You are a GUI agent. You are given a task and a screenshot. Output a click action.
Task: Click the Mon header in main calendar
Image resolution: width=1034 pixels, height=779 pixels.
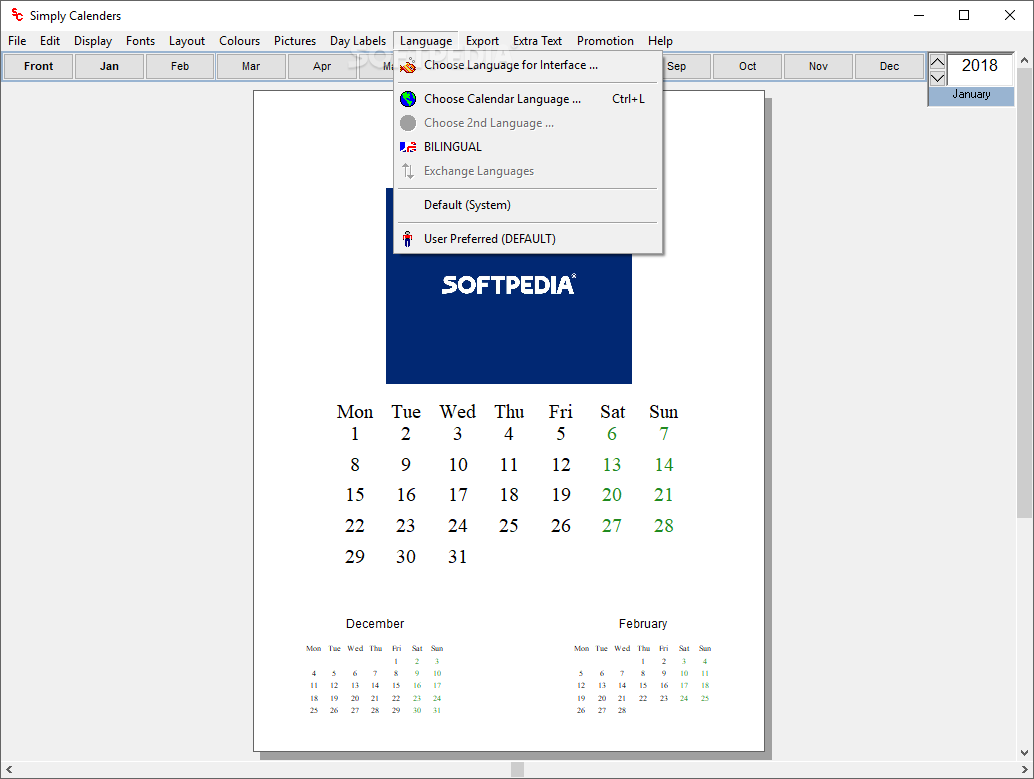click(x=355, y=412)
